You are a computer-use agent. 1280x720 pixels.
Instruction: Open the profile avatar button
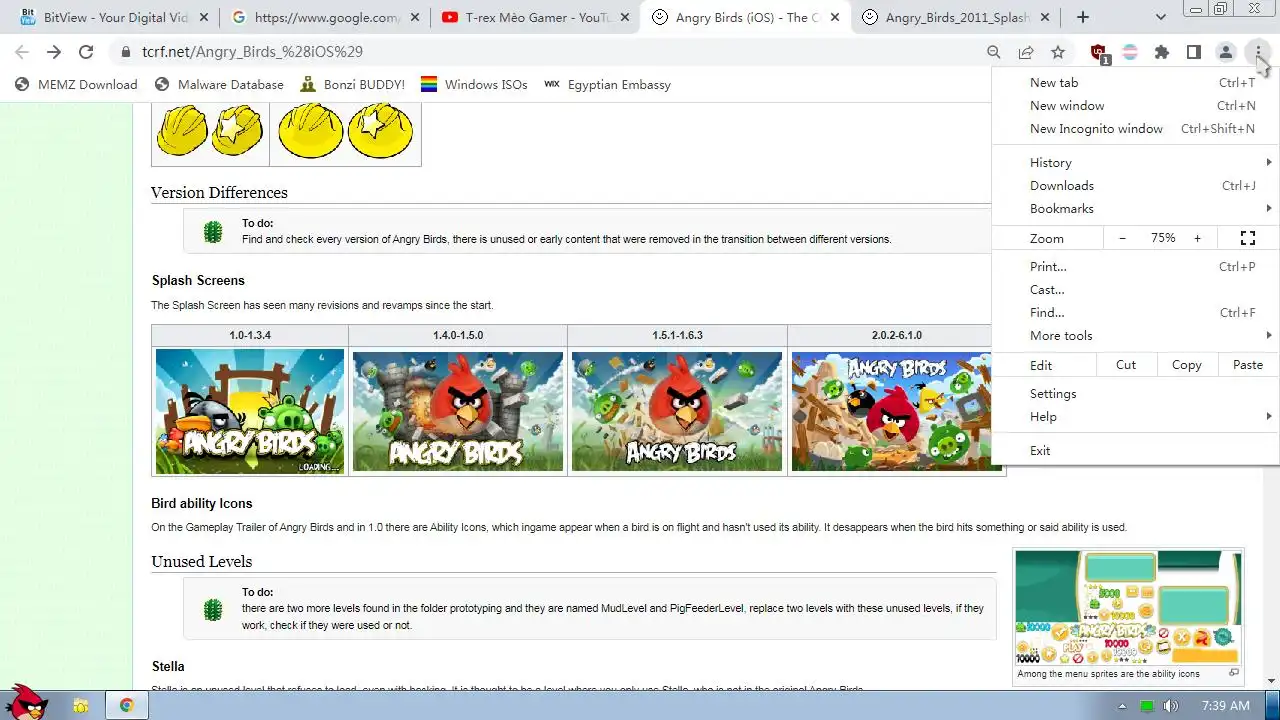pyautogui.click(x=1226, y=52)
